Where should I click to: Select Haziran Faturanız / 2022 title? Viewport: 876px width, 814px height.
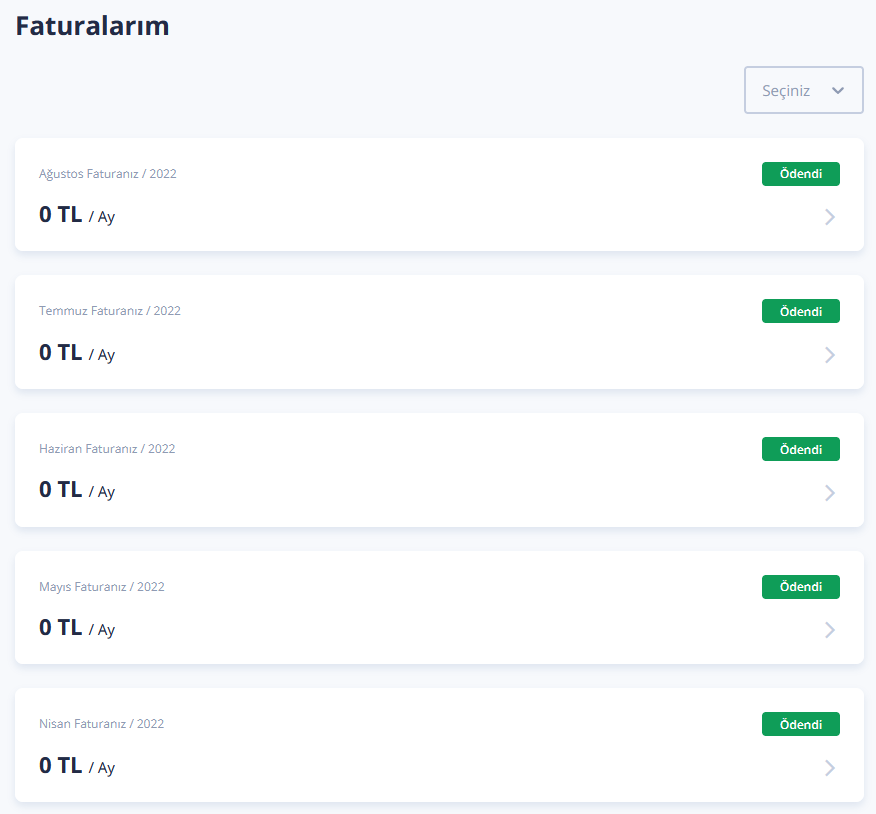click(107, 449)
